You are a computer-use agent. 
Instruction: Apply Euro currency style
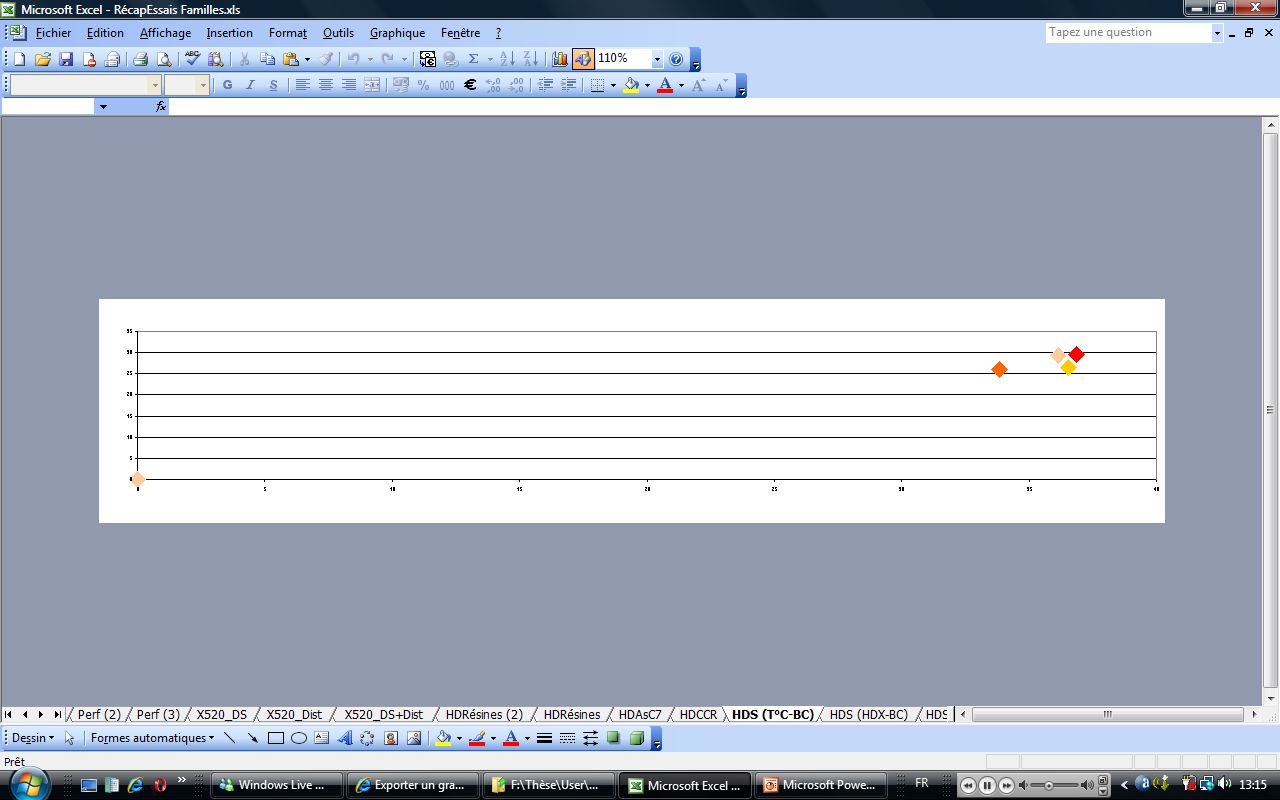(x=470, y=85)
